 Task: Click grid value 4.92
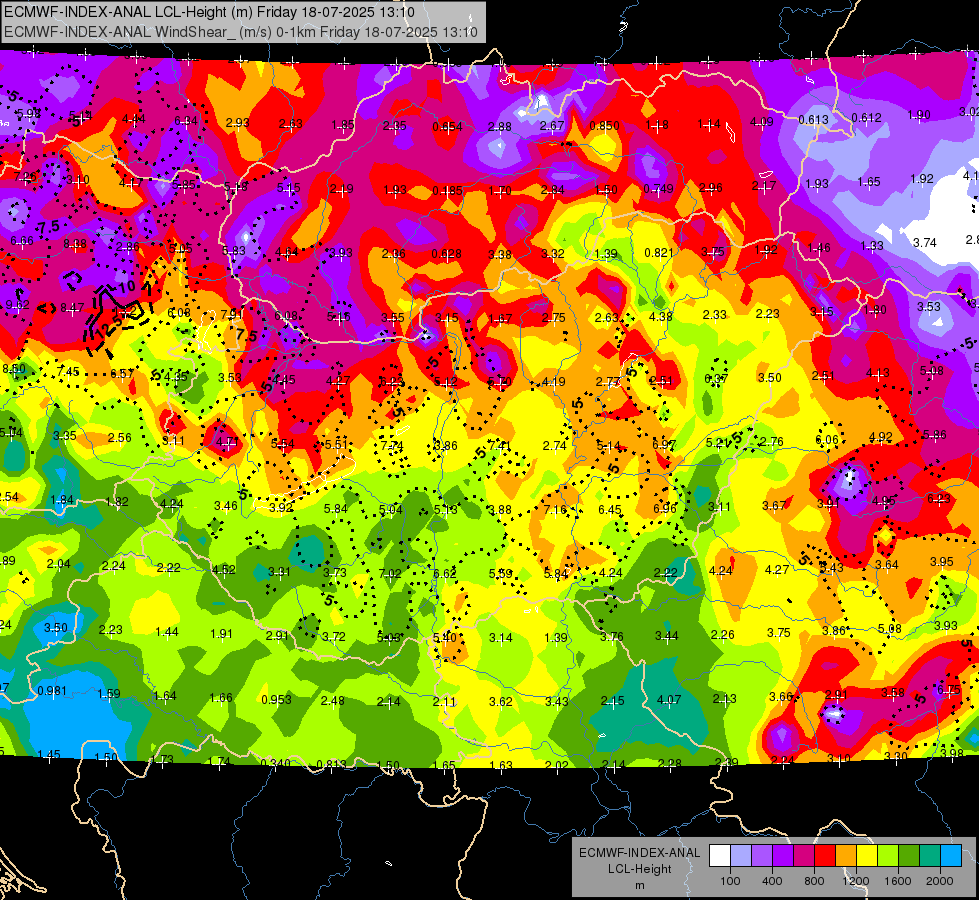pos(880,437)
